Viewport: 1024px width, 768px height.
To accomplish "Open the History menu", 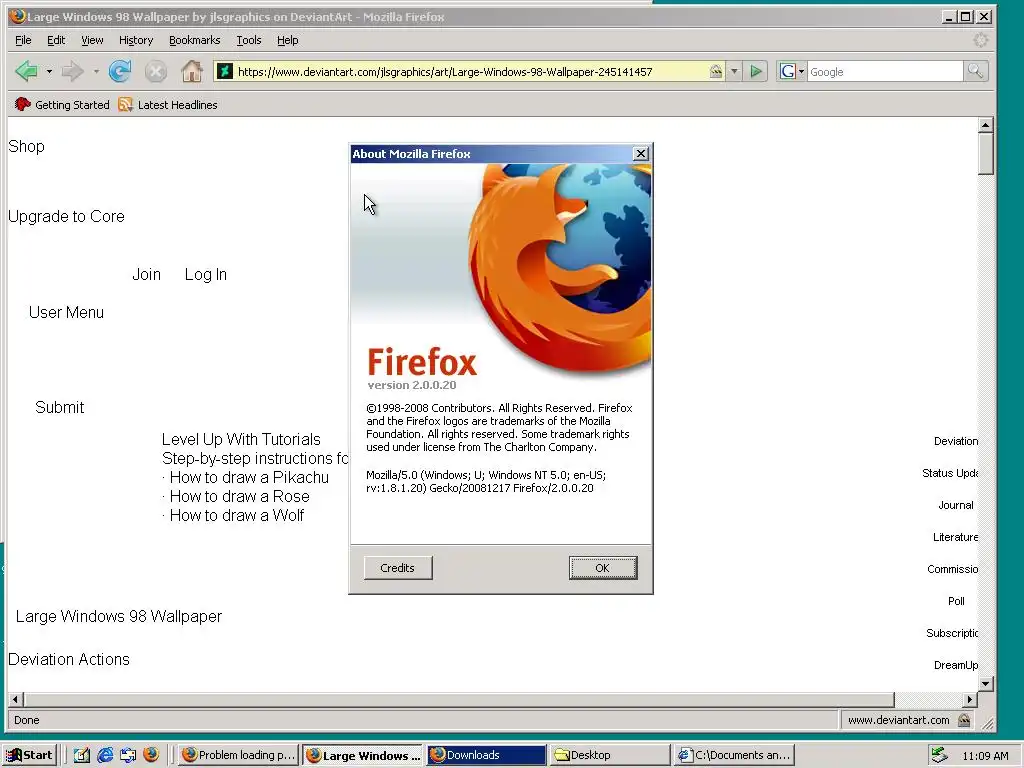I will tap(136, 40).
